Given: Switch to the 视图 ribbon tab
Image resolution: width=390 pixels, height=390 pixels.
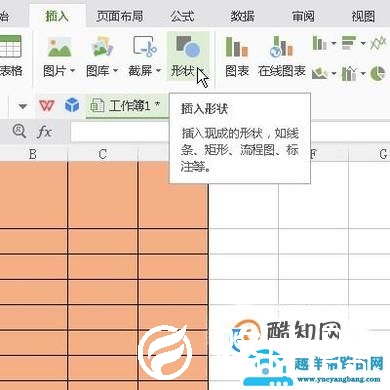Looking at the screenshot, I should click(363, 16).
